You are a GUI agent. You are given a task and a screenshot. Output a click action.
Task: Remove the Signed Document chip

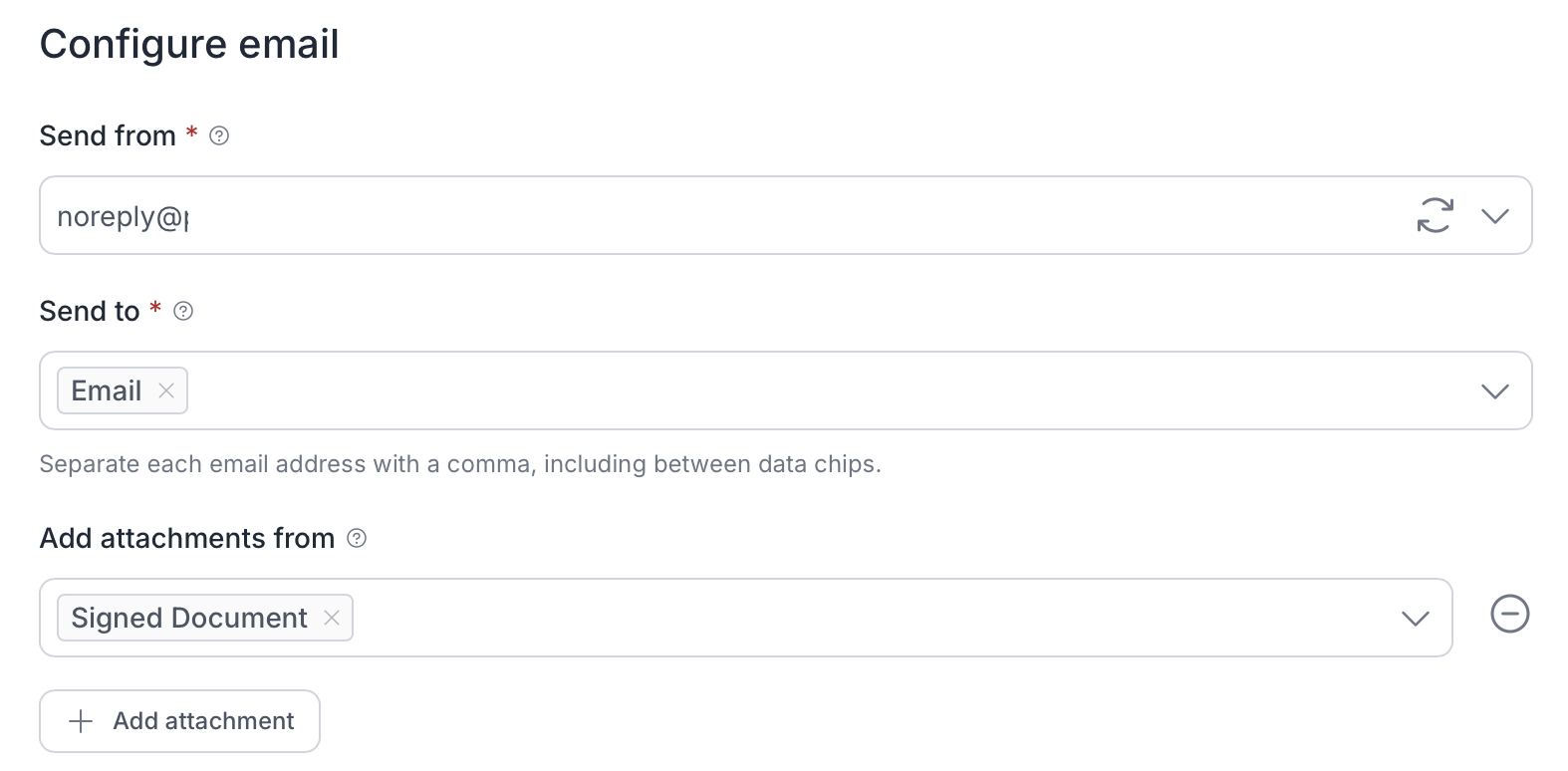tap(332, 618)
